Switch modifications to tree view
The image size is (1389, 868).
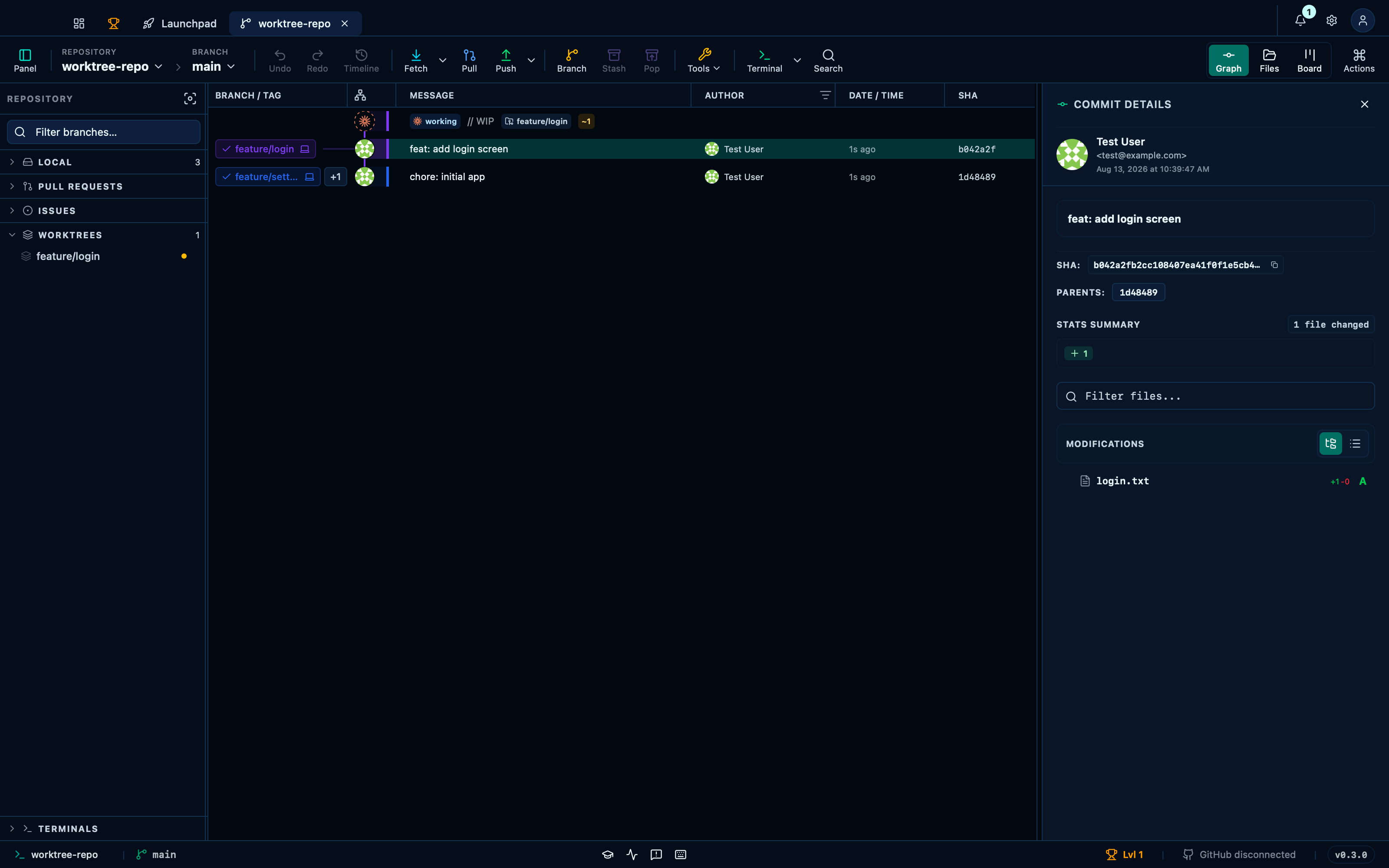(1330, 444)
